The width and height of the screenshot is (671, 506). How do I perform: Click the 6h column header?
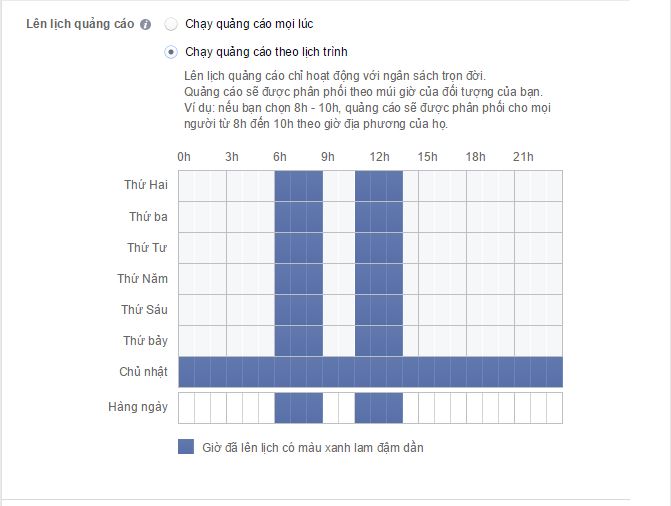click(280, 157)
